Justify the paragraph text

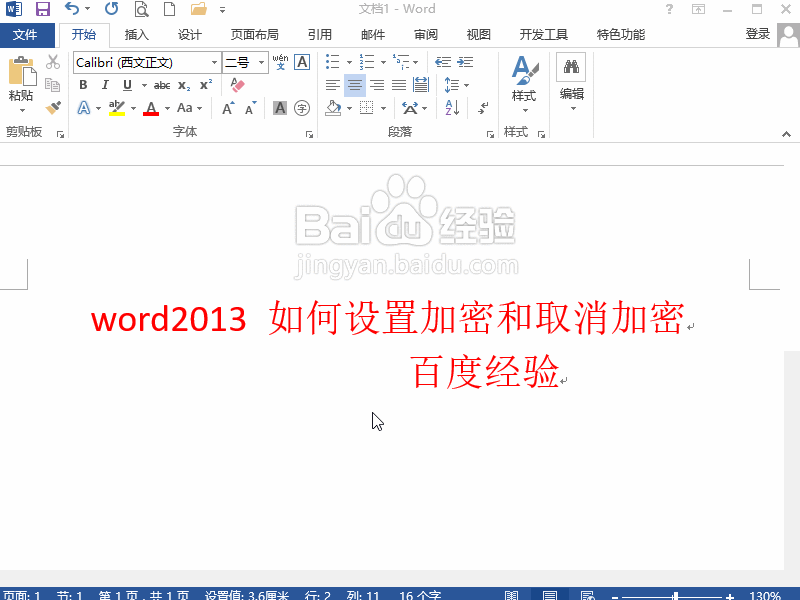(399, 85)
